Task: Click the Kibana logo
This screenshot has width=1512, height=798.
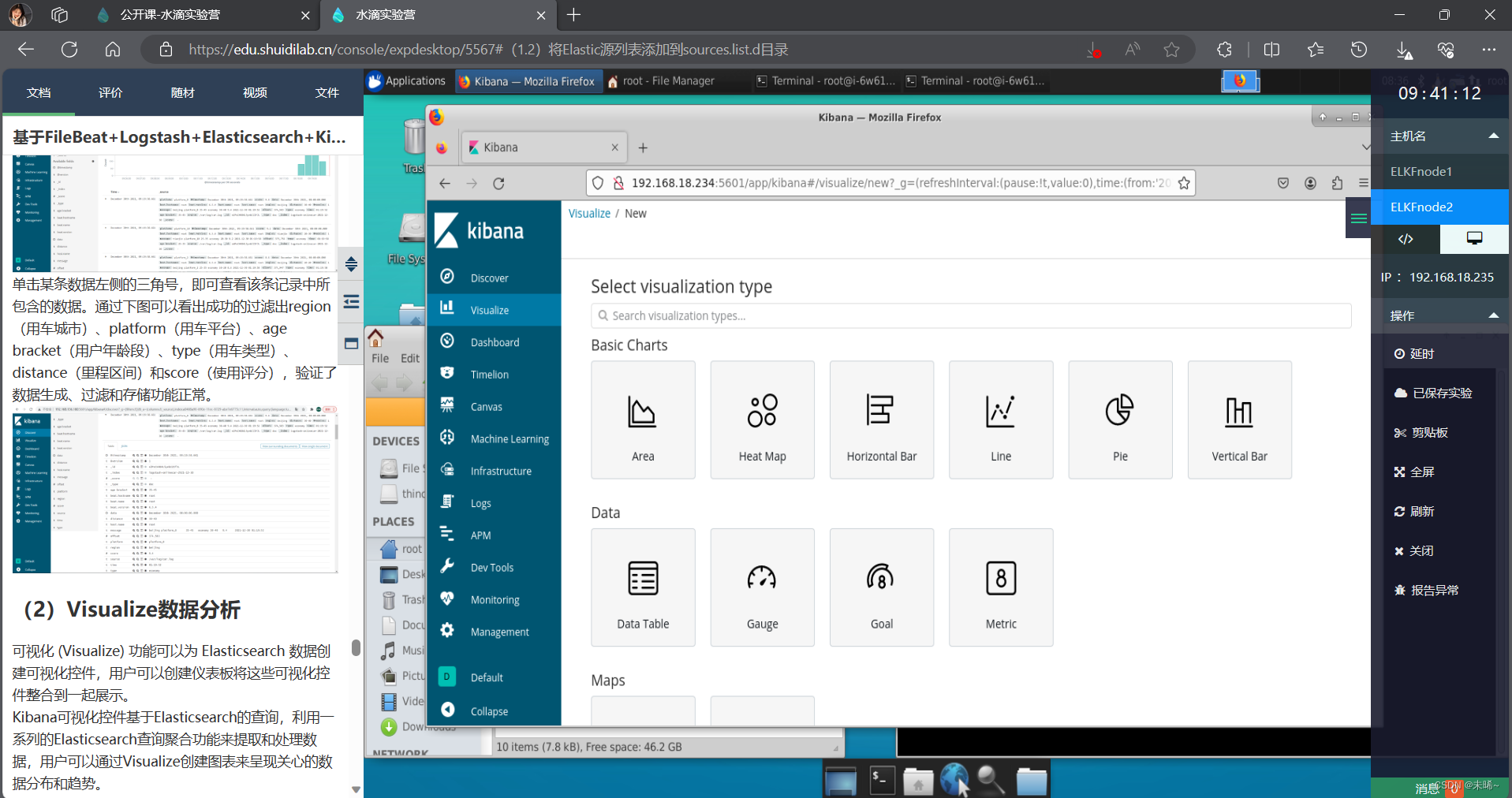Action: [480, 231]
